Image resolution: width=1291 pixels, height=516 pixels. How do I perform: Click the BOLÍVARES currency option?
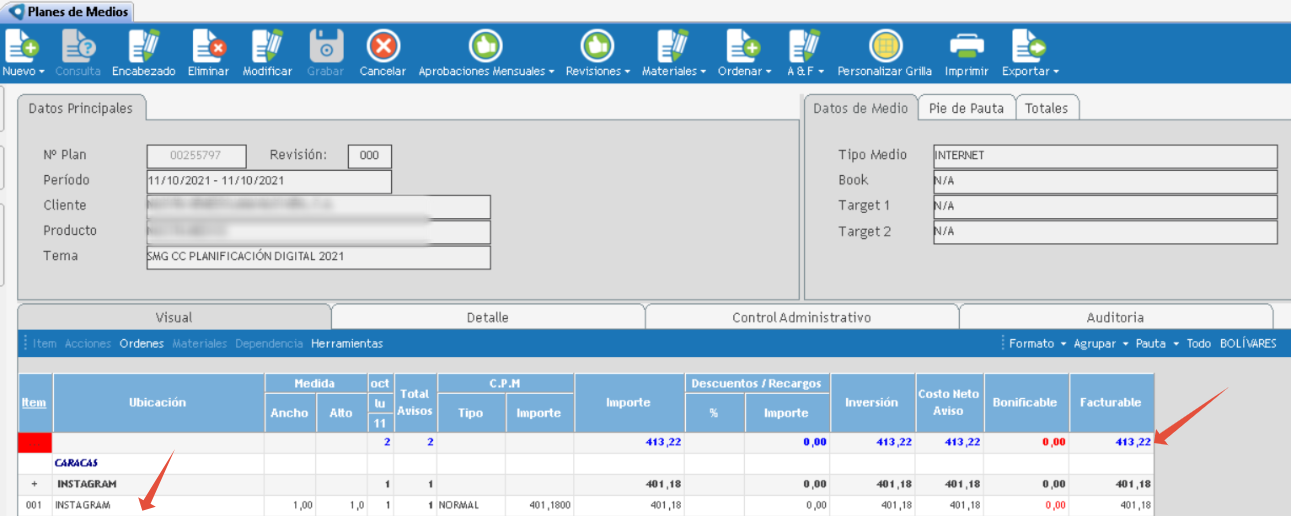click(1248, 343)
